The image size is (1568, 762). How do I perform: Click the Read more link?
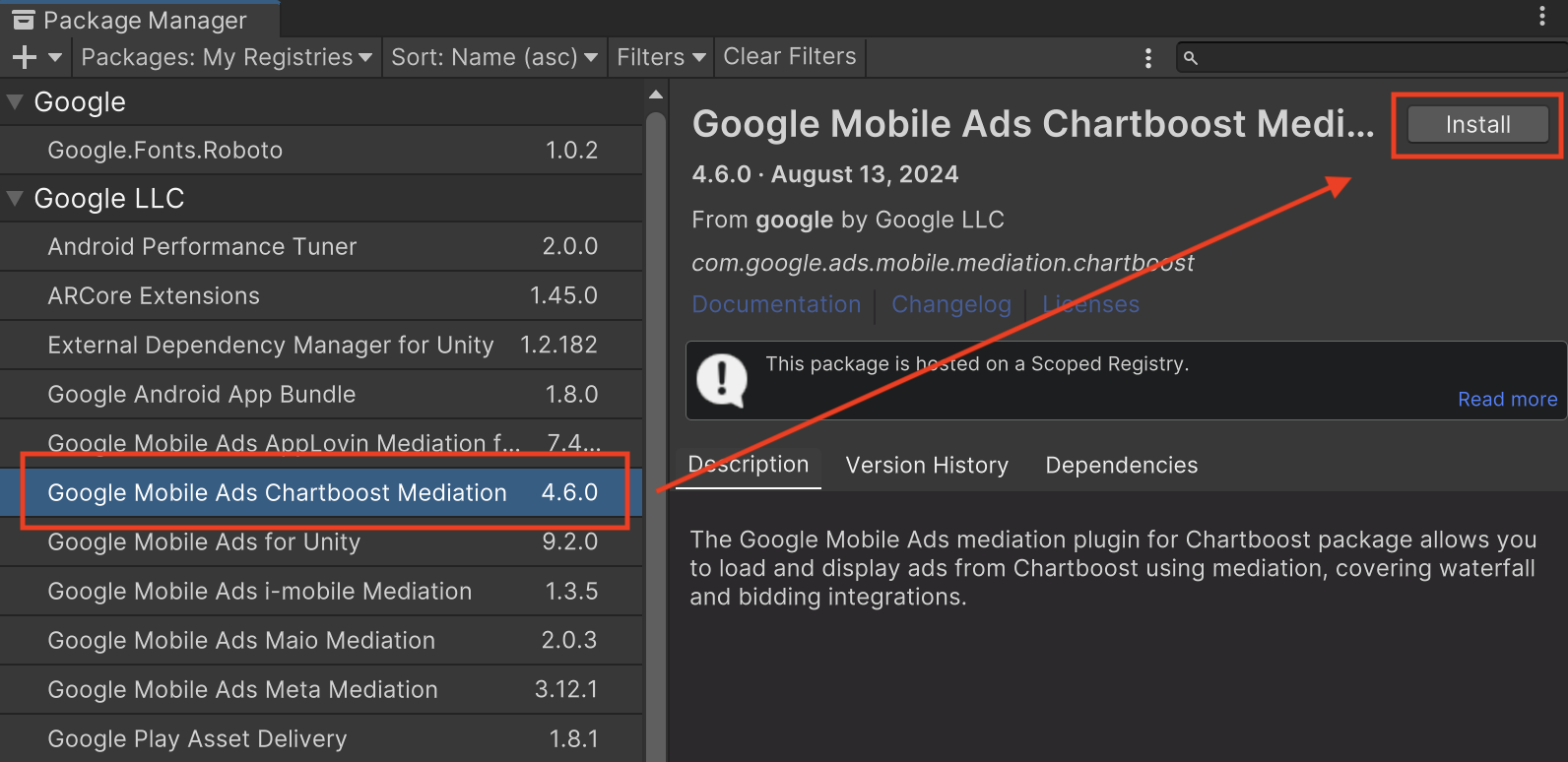pos(1507,399)
